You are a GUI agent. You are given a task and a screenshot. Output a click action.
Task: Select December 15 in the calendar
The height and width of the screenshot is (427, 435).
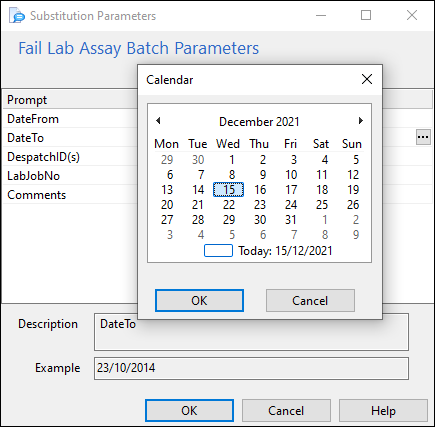point(229,190)
